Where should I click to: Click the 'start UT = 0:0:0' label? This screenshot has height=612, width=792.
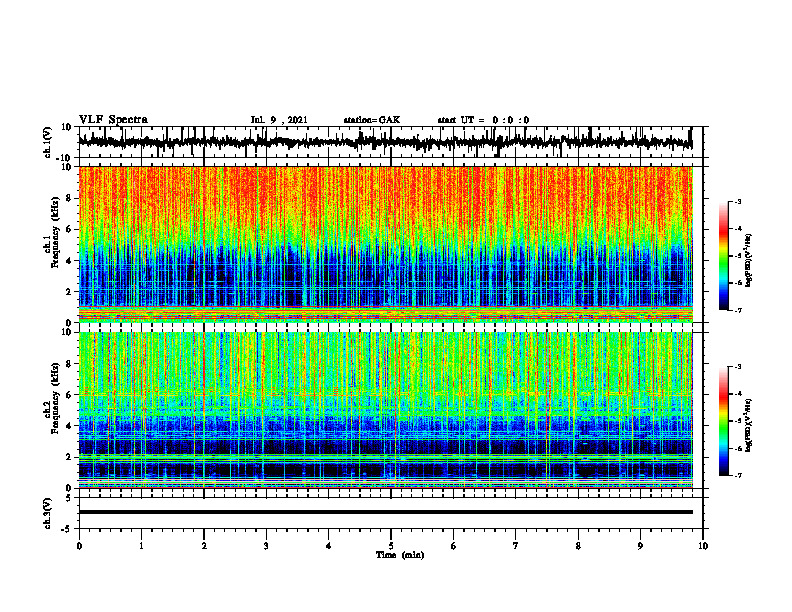pyautogui.click(x=483, y=120)
